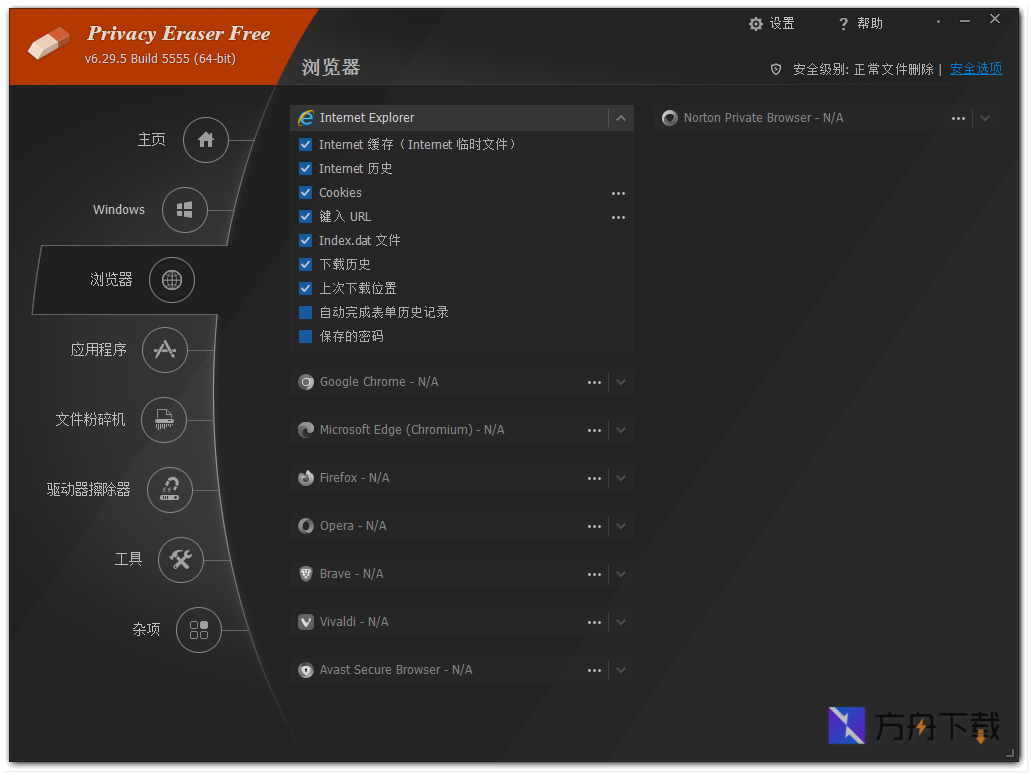Switch to 应用程序 menu label

click(99, 350)
